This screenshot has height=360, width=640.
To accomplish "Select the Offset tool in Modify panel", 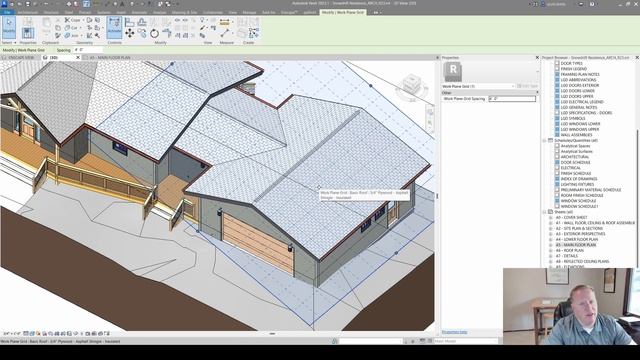I will pos(142,22).
